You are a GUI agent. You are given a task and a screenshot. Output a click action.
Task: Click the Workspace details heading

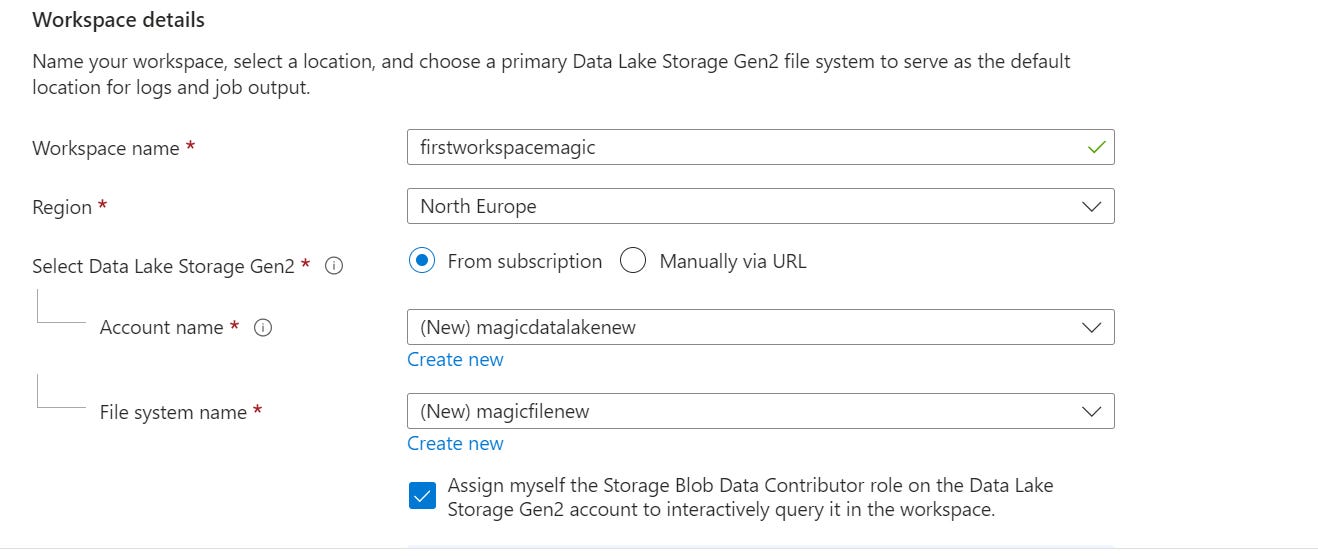point(118,20)
